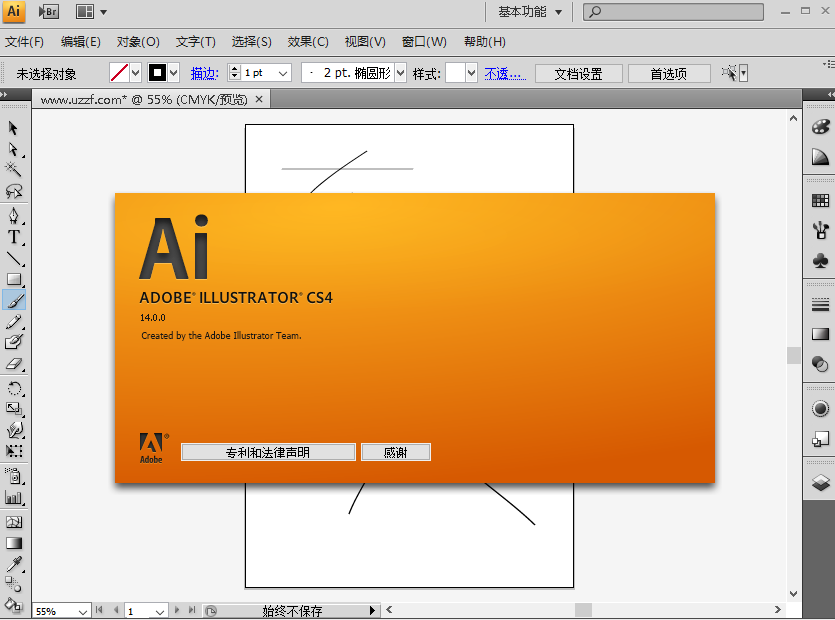Open the 效果(C) menu
Screen dimensions: 835x620
(x=308, y=42)
